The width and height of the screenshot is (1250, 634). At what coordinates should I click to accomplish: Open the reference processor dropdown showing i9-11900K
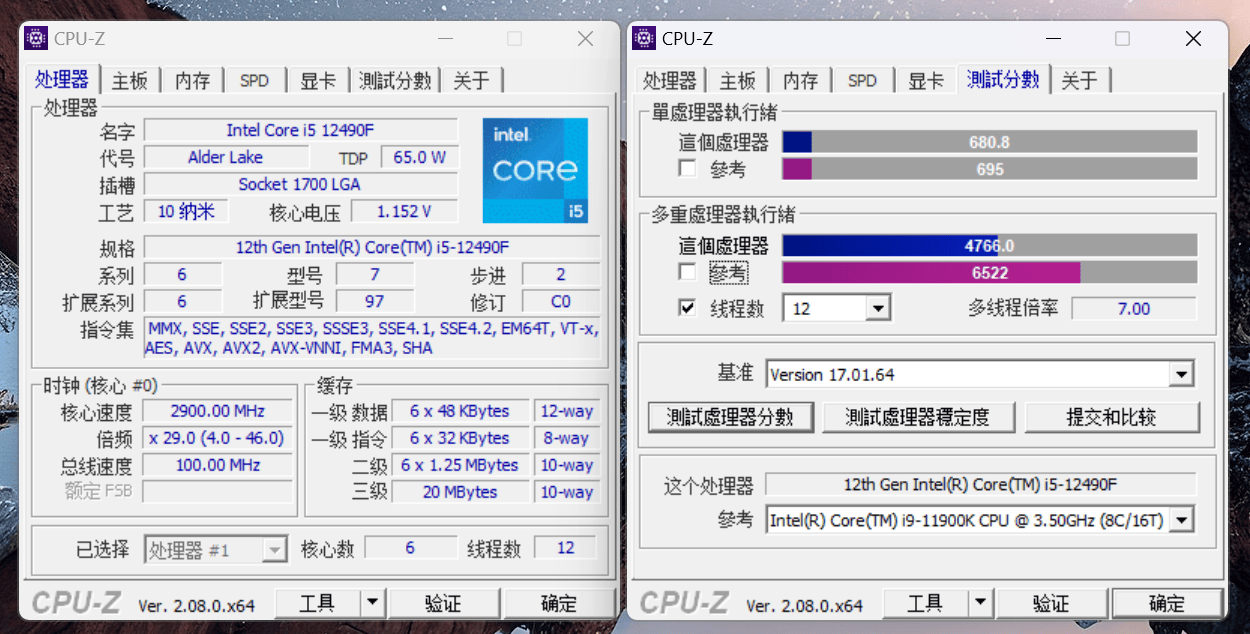pyautogui.click(x=1182, y=519)
